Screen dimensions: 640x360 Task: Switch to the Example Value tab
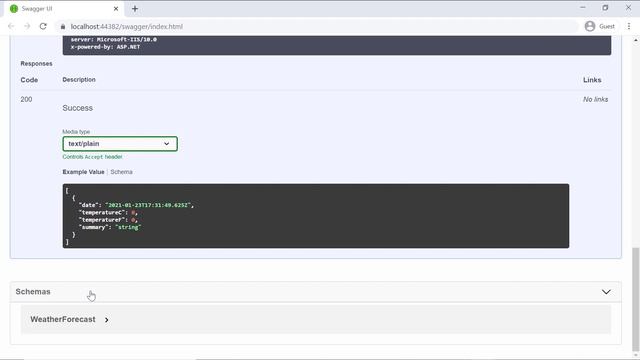(83, 172)
